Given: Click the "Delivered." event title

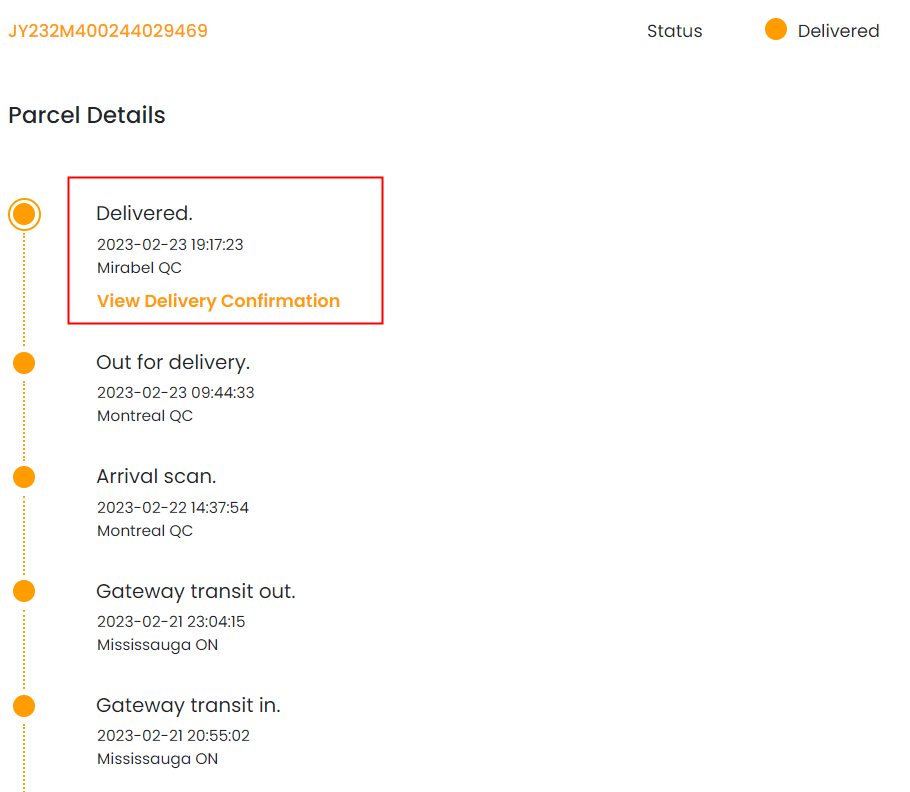Looking at the screenshot, I should pyautogui.click(x=144, y=213).
